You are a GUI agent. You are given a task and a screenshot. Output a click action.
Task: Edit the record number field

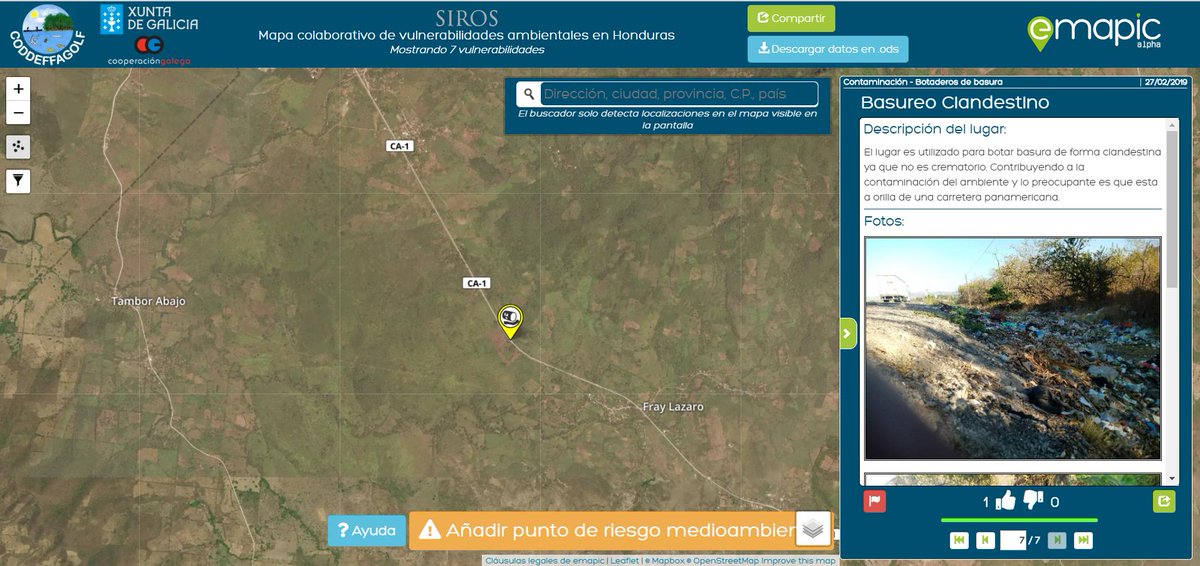[1015, 540]
